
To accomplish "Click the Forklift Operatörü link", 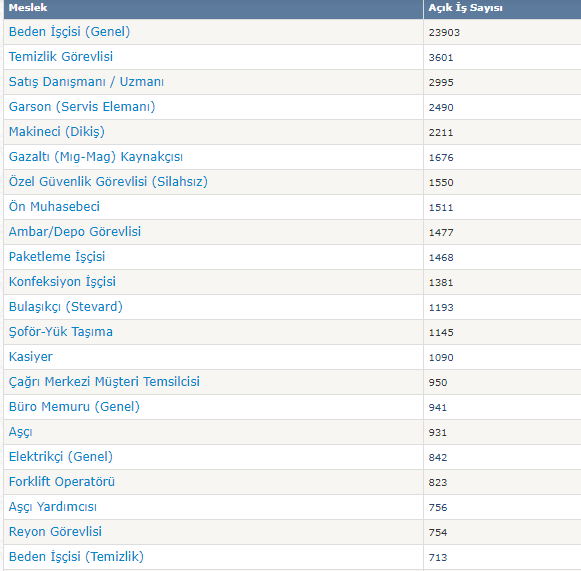I will pyautogui.click(x=62, y=482).
